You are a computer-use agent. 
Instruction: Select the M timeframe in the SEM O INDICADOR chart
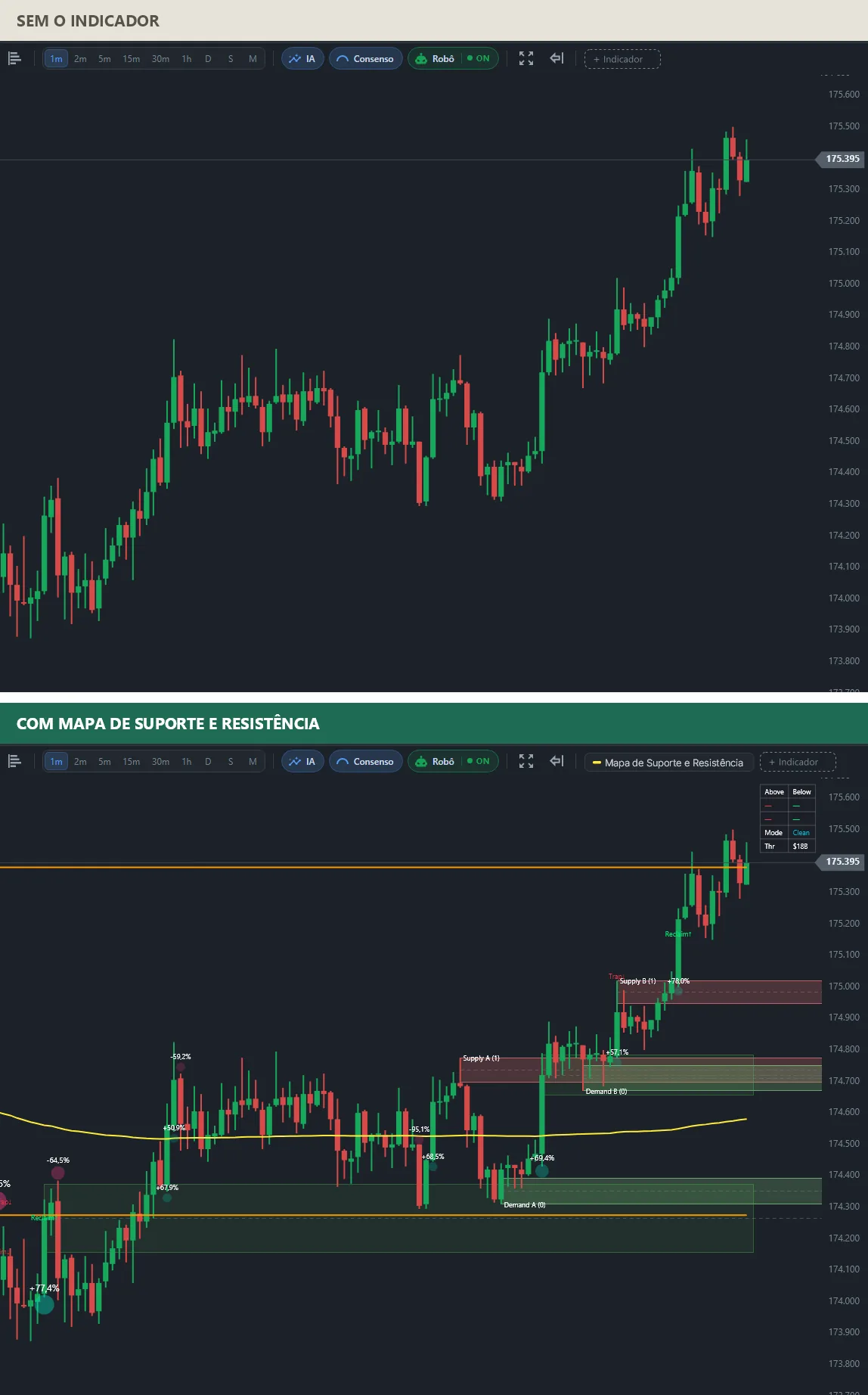(x=253, y=59)
